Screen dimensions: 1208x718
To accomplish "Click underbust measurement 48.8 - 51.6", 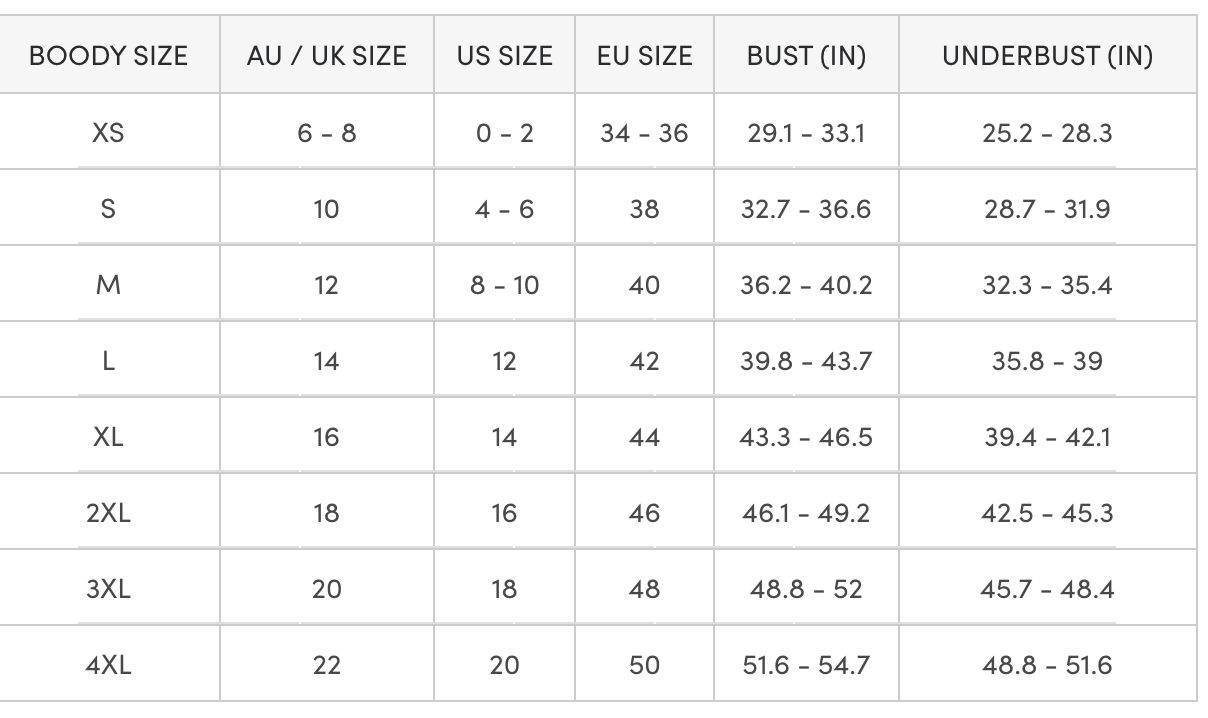I will click(x=1047, y=665).
